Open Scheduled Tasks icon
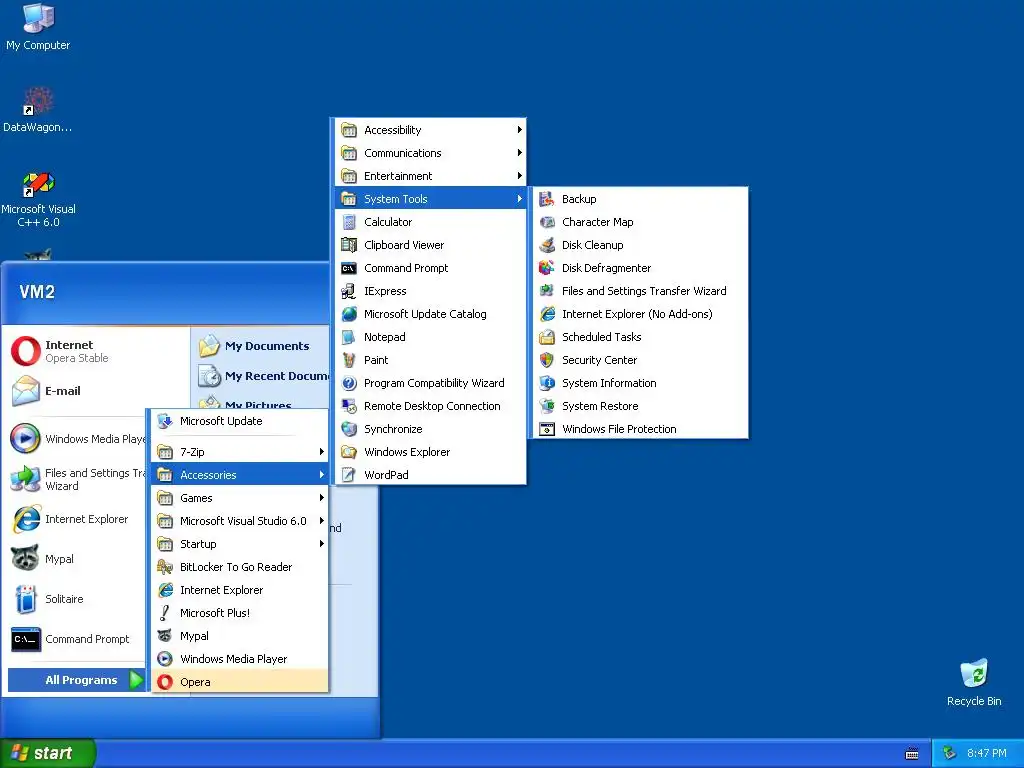This screenshot has width=1024, height=768. (547, 337)
